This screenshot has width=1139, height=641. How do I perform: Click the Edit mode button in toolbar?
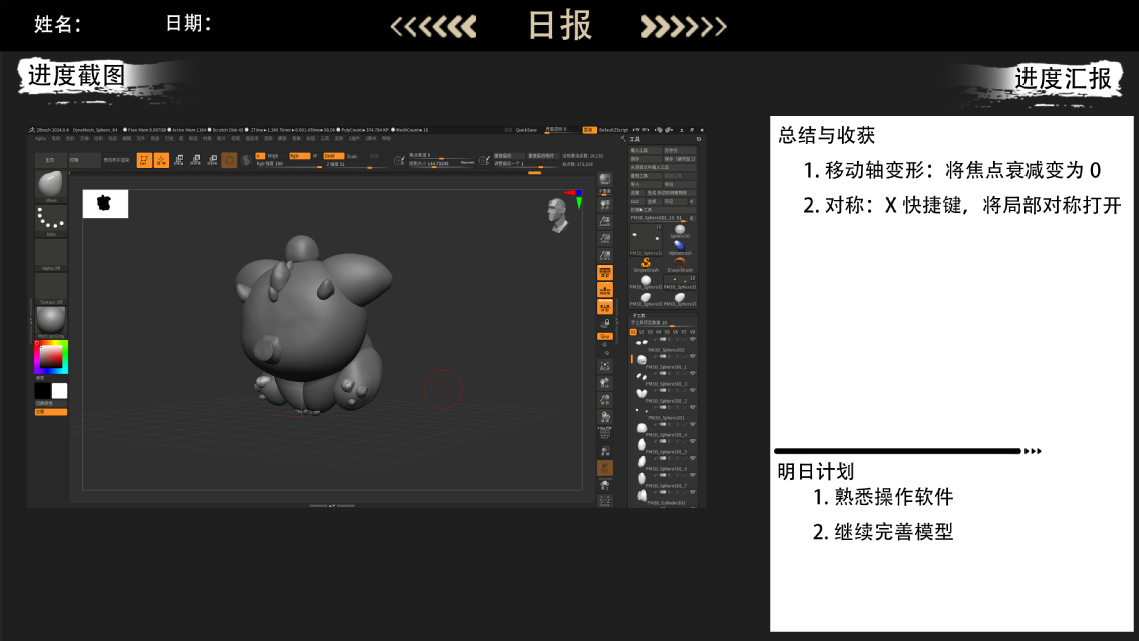145,159
